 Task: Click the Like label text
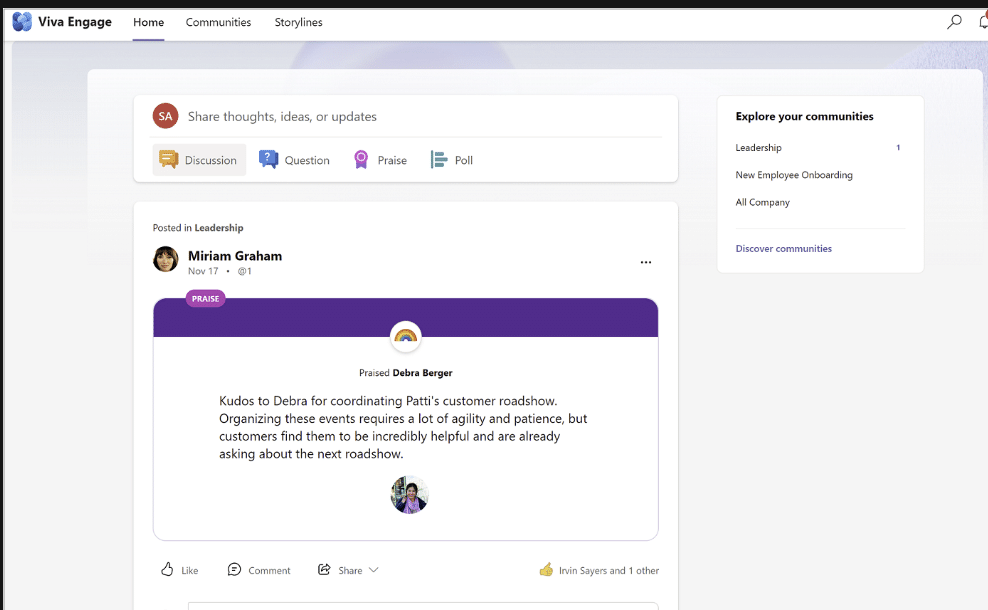coord(190,570)
